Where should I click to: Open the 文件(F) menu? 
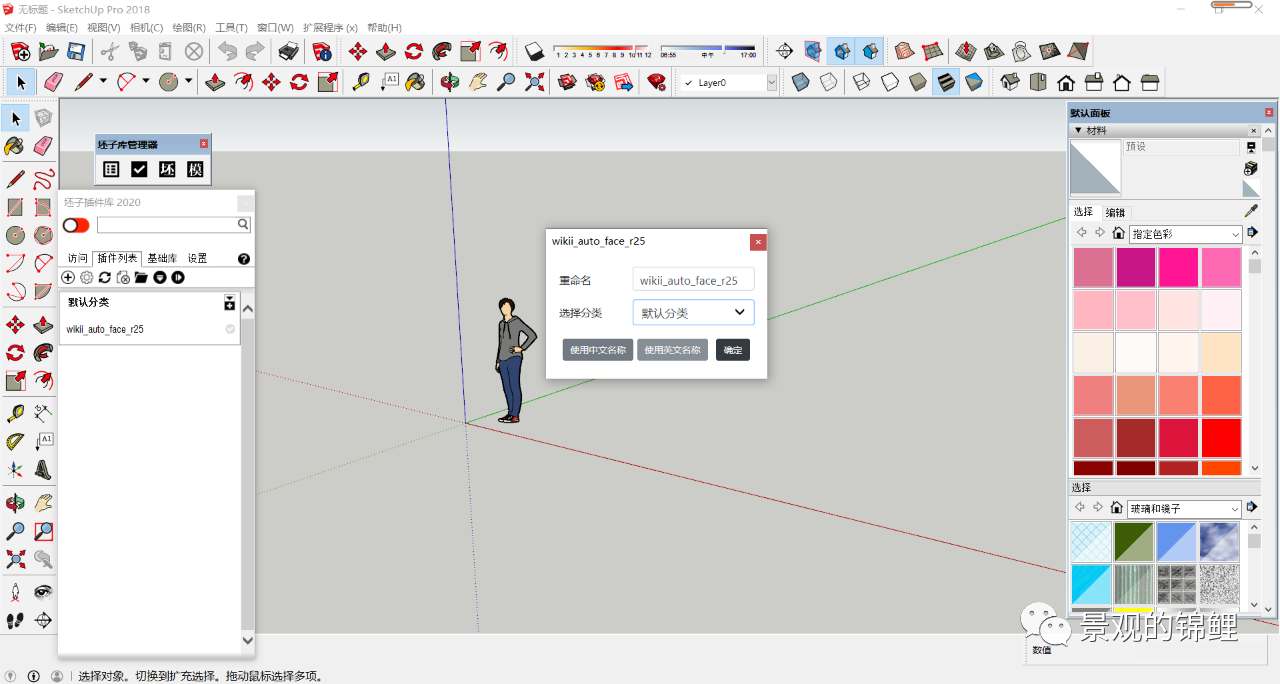(x=20, y=27)
